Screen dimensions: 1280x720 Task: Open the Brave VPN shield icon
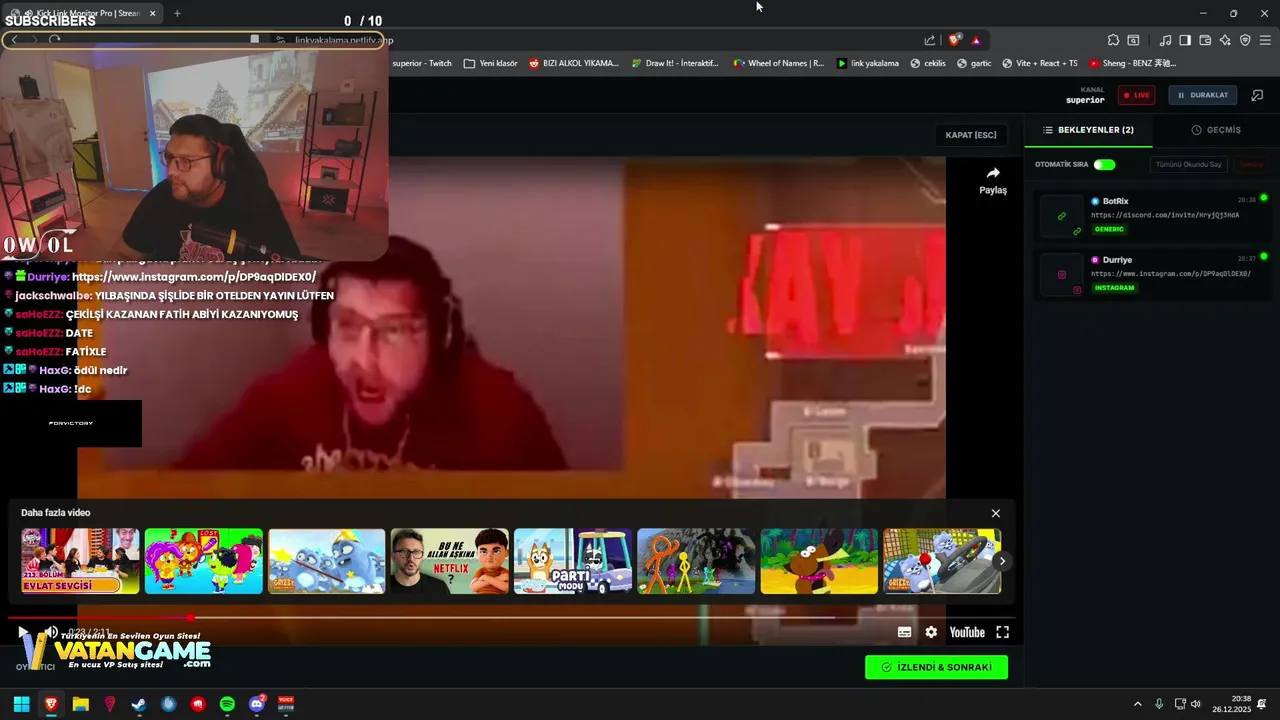click(x=1245, y=40)
